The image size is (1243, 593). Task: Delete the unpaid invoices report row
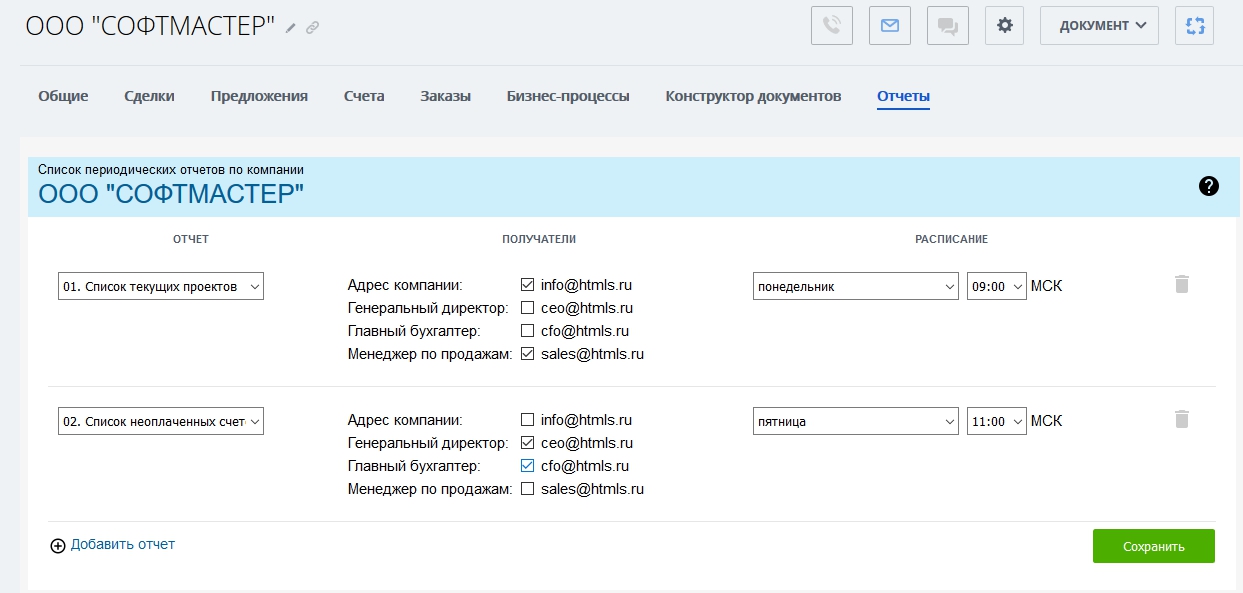(1181, 420)
